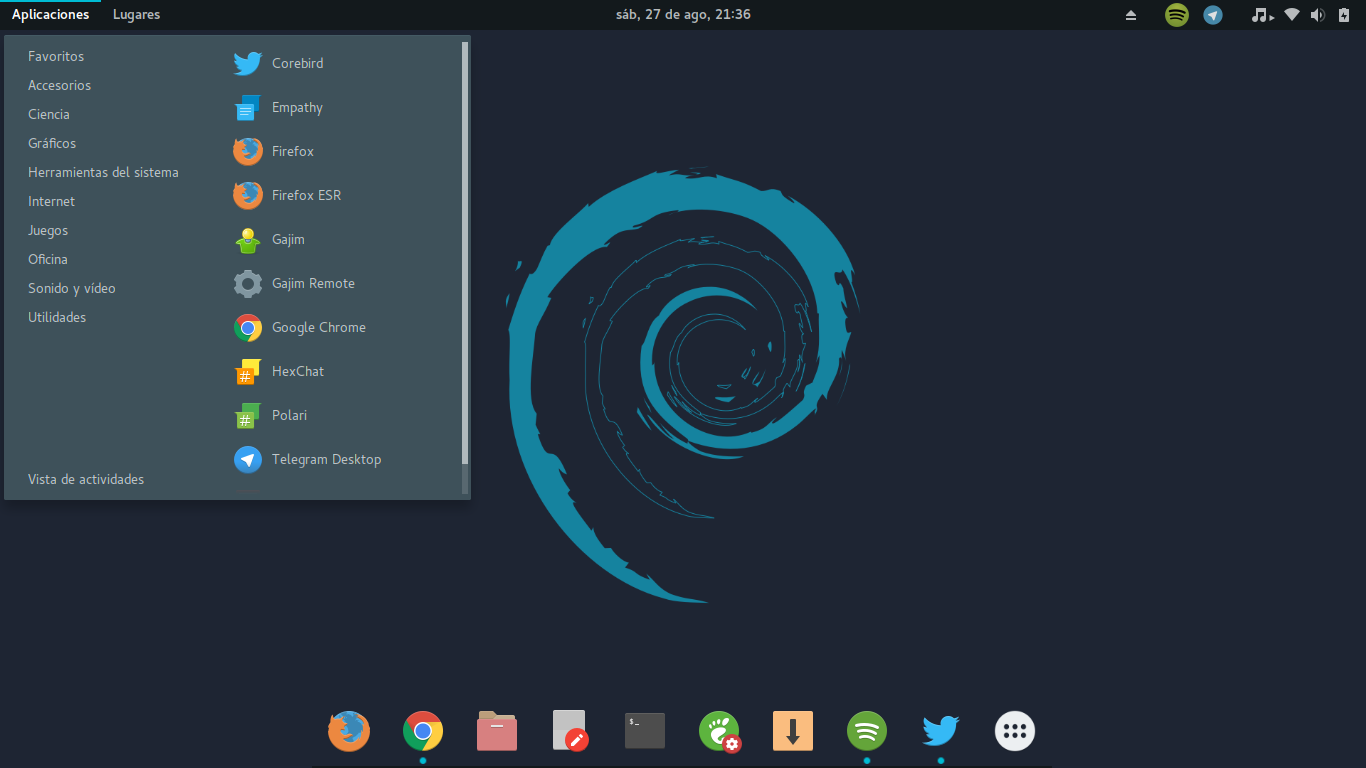Screen dimensions: 1366x768
Task: Open the clock and calendar dropdown
Action: pyautogui.click(x=683, y=15)
